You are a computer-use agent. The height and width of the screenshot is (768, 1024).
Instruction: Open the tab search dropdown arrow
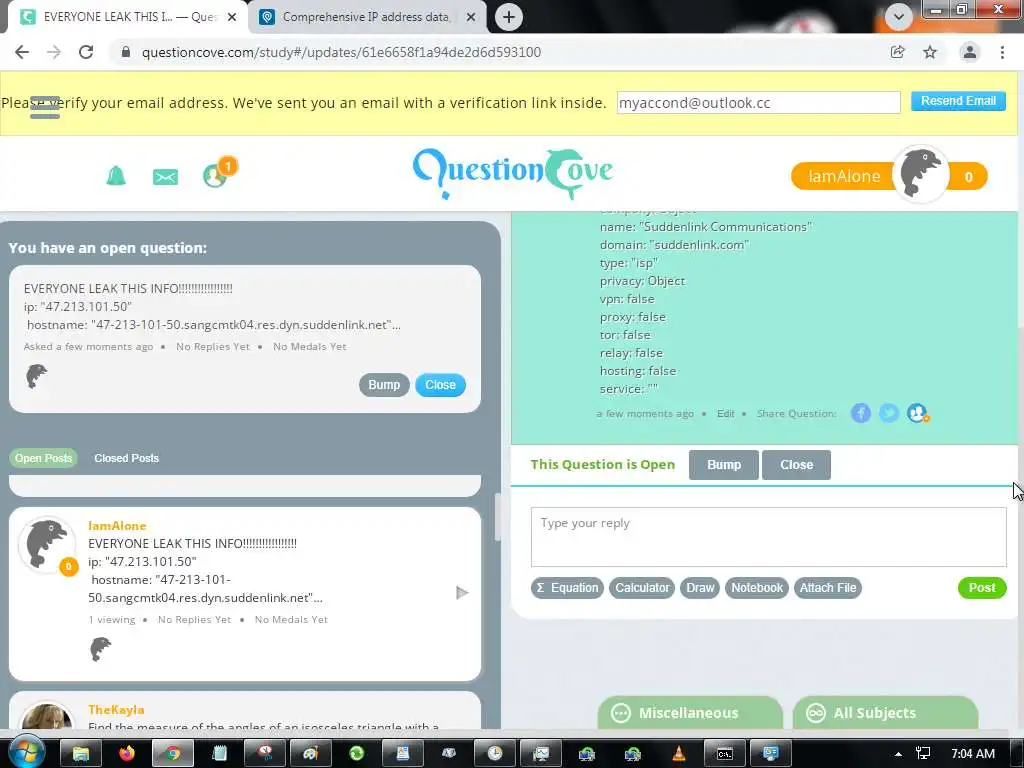coord(899,17)
